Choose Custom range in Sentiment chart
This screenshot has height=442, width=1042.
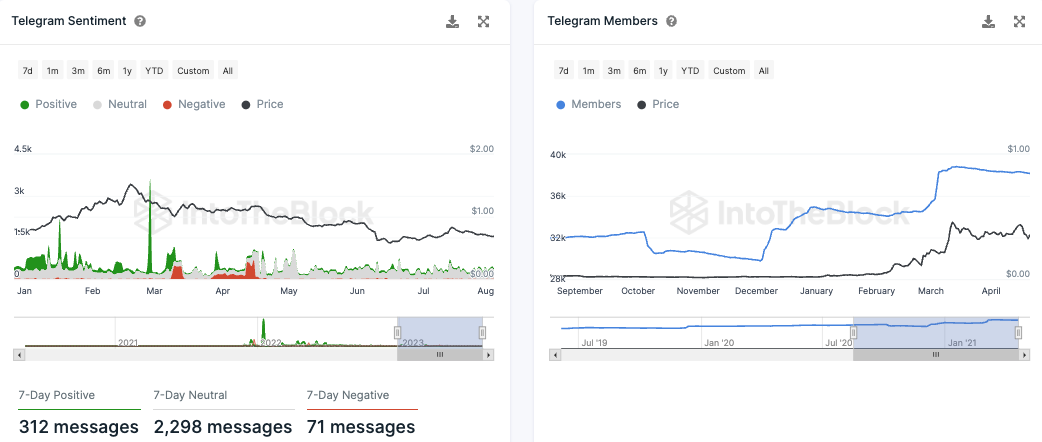tap(193, 70)
